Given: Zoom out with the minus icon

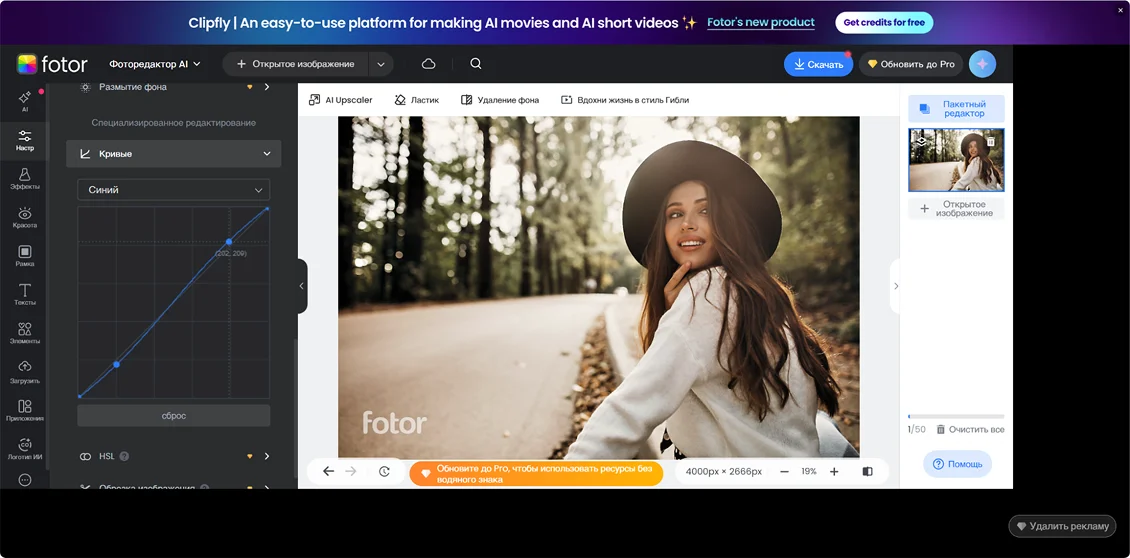Looking at the screenshot, I should pyautogui.click(x=784, y=471).
